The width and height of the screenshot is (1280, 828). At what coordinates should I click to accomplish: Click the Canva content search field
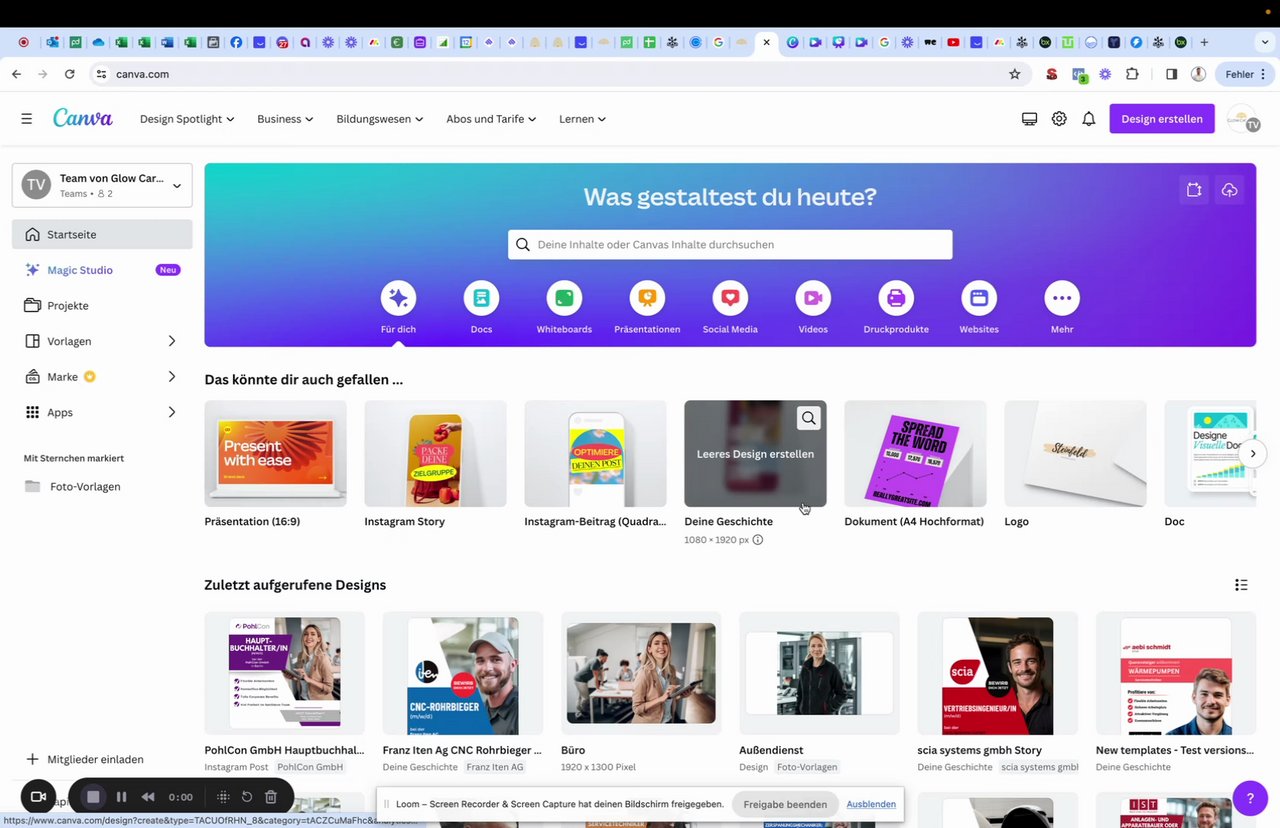[x=730, y=244]
